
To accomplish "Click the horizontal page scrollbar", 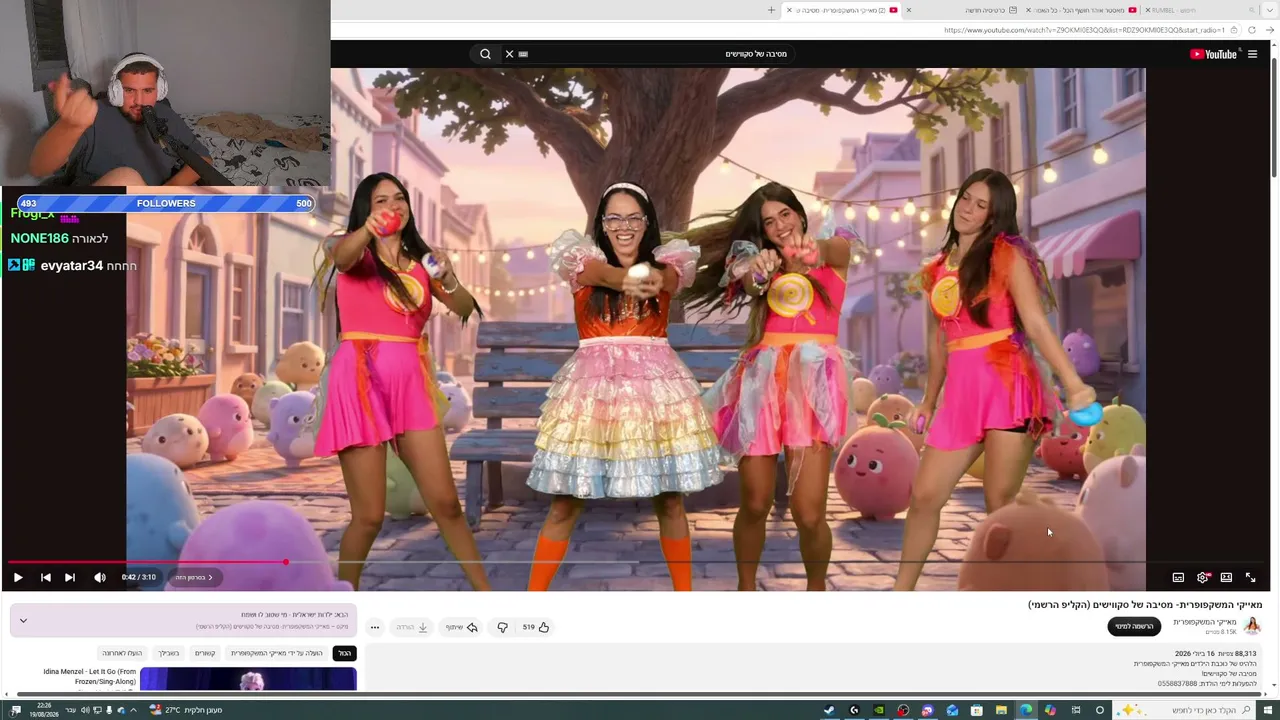I will pyautogui.click(x=640, y=694).
